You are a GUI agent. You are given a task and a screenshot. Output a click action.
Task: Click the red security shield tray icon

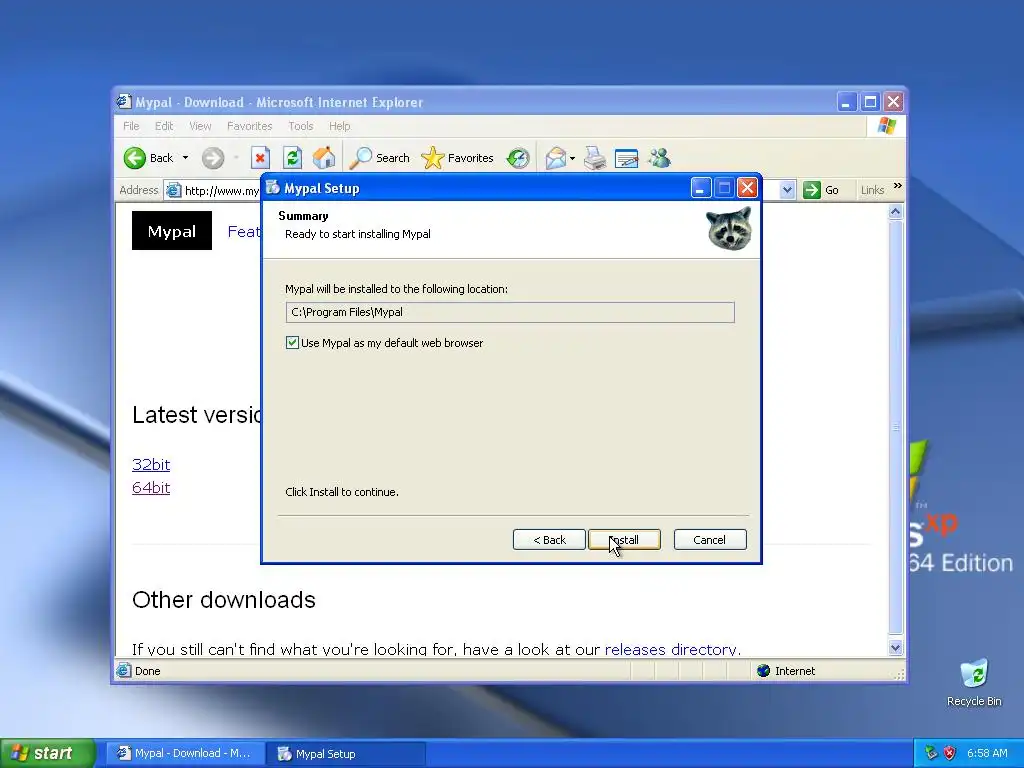coord(950,753)
